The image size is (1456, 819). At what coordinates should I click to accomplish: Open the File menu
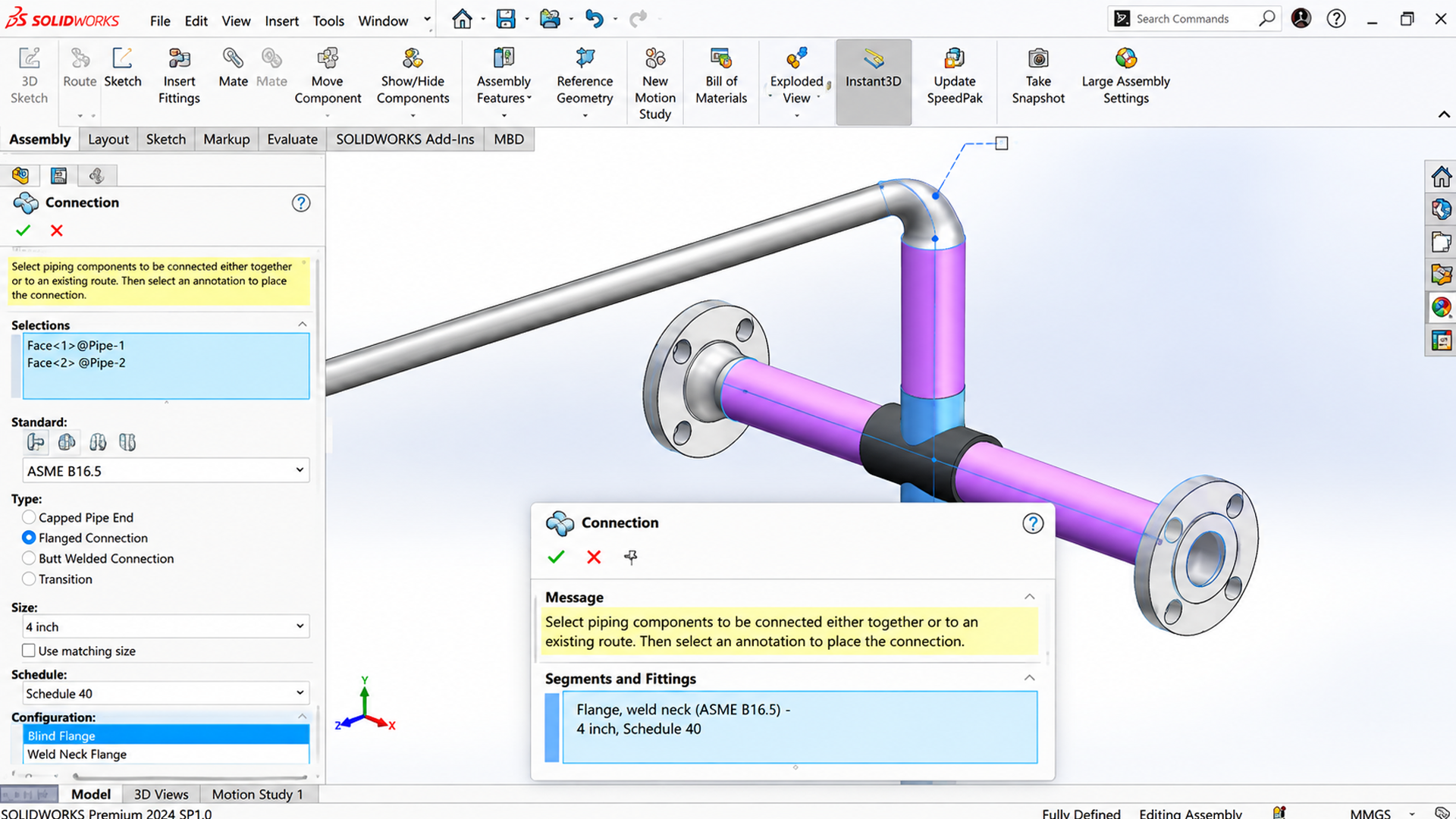[160, 20]
